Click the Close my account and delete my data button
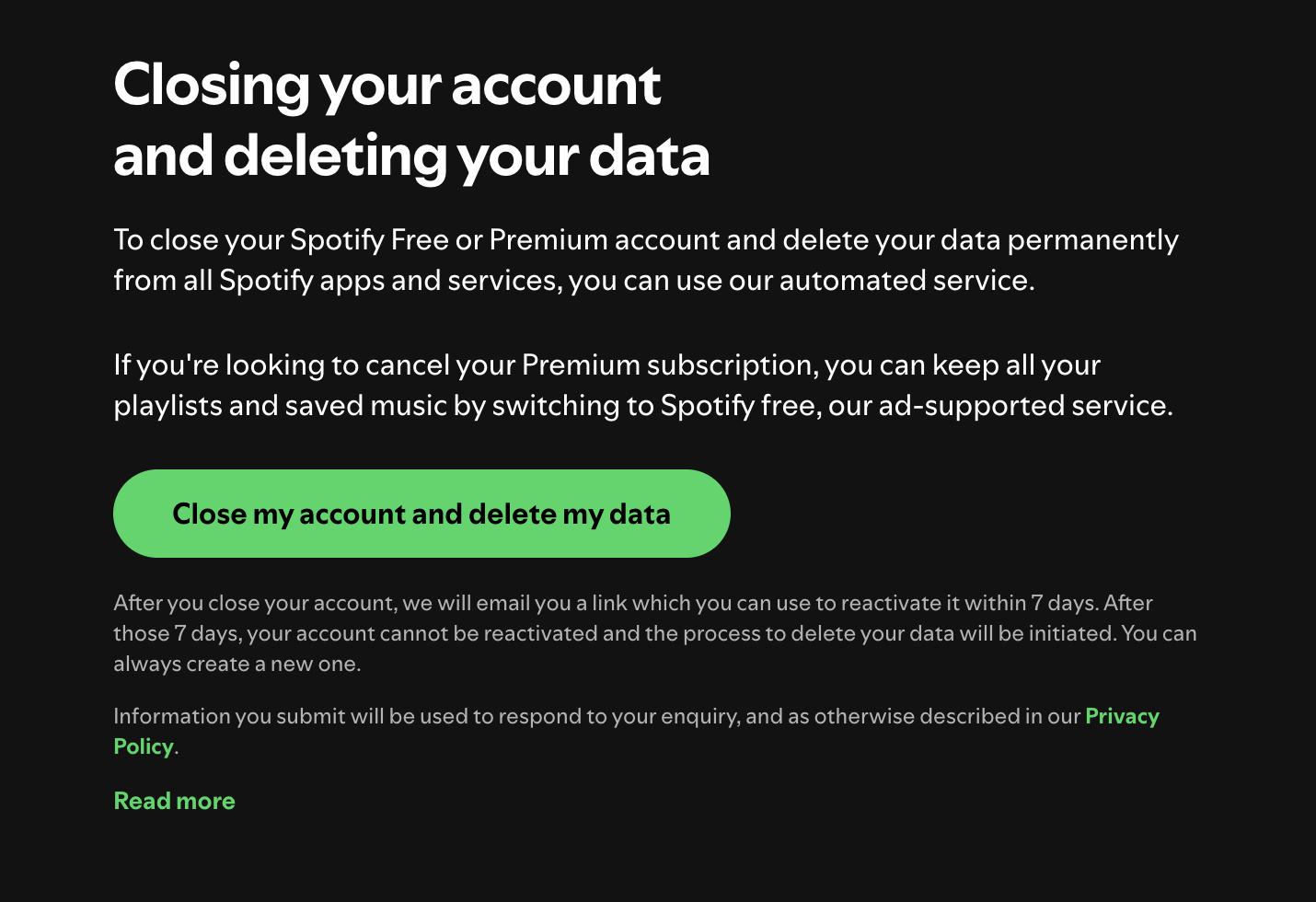Image resolution: width=1316 pixels, height=902 pixels. 421,513
